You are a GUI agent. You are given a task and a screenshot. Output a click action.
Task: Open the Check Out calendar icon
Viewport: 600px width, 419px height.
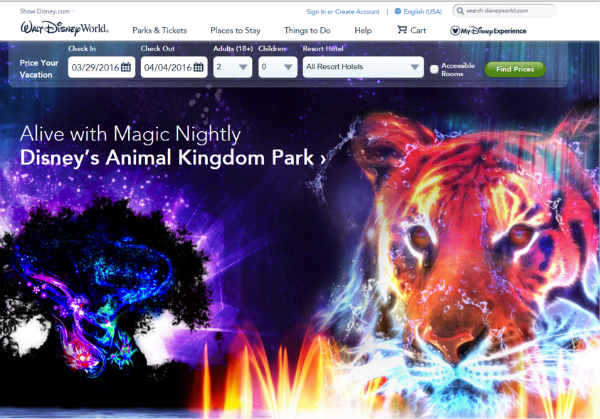click(198, 67)
